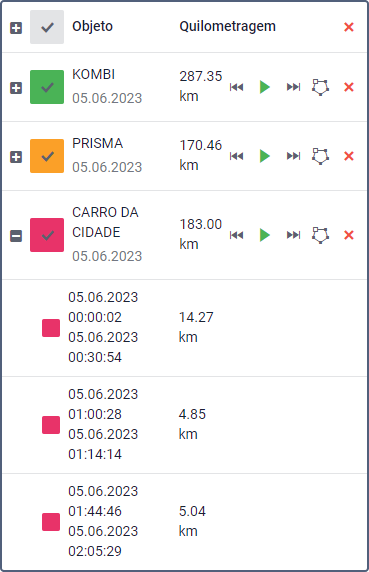369x572 pixels.
Task: Select the 4.85 km trip segment
Action: coord(184,425)
